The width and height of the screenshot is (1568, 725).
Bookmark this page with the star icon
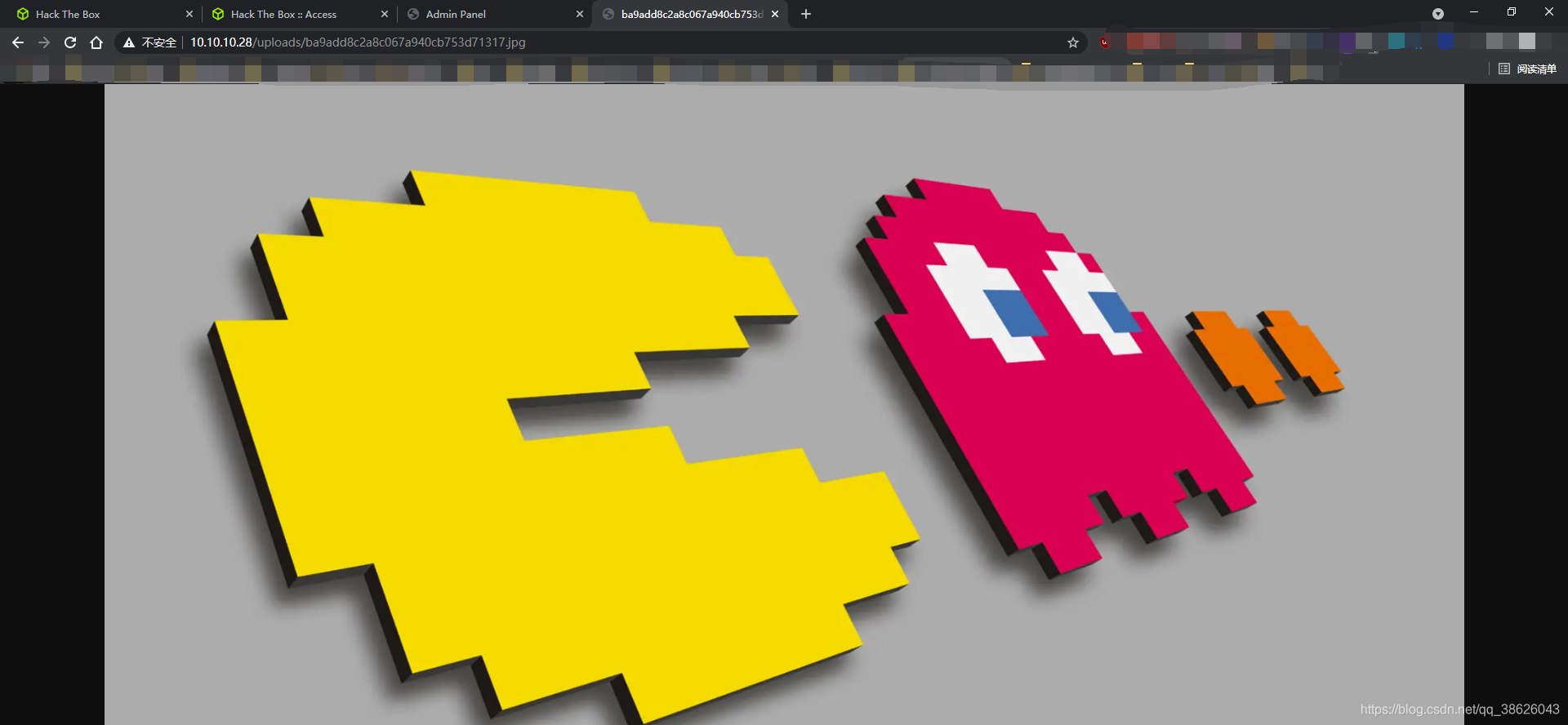click(x=1073, y=42)
